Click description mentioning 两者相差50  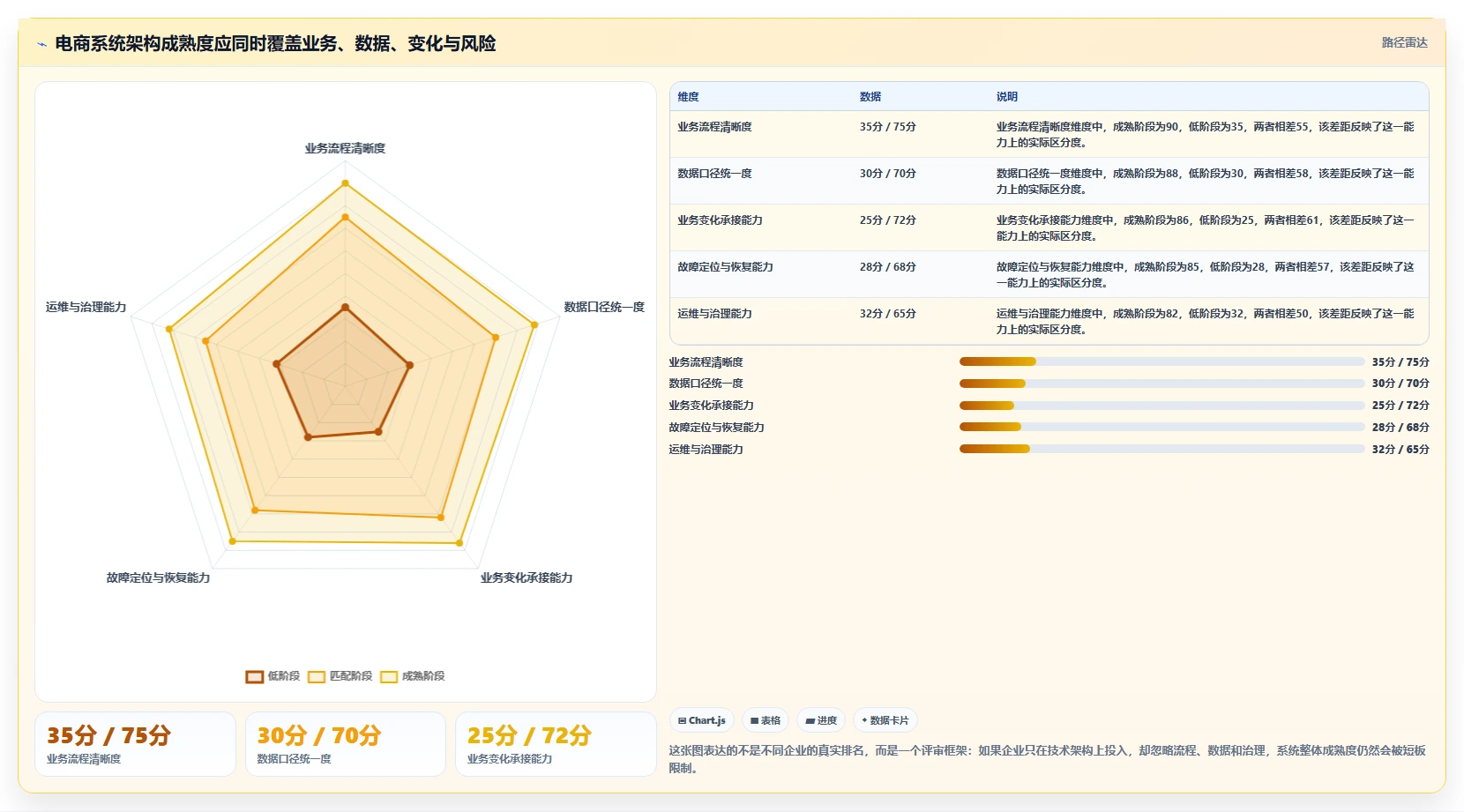pos(1205,322)
